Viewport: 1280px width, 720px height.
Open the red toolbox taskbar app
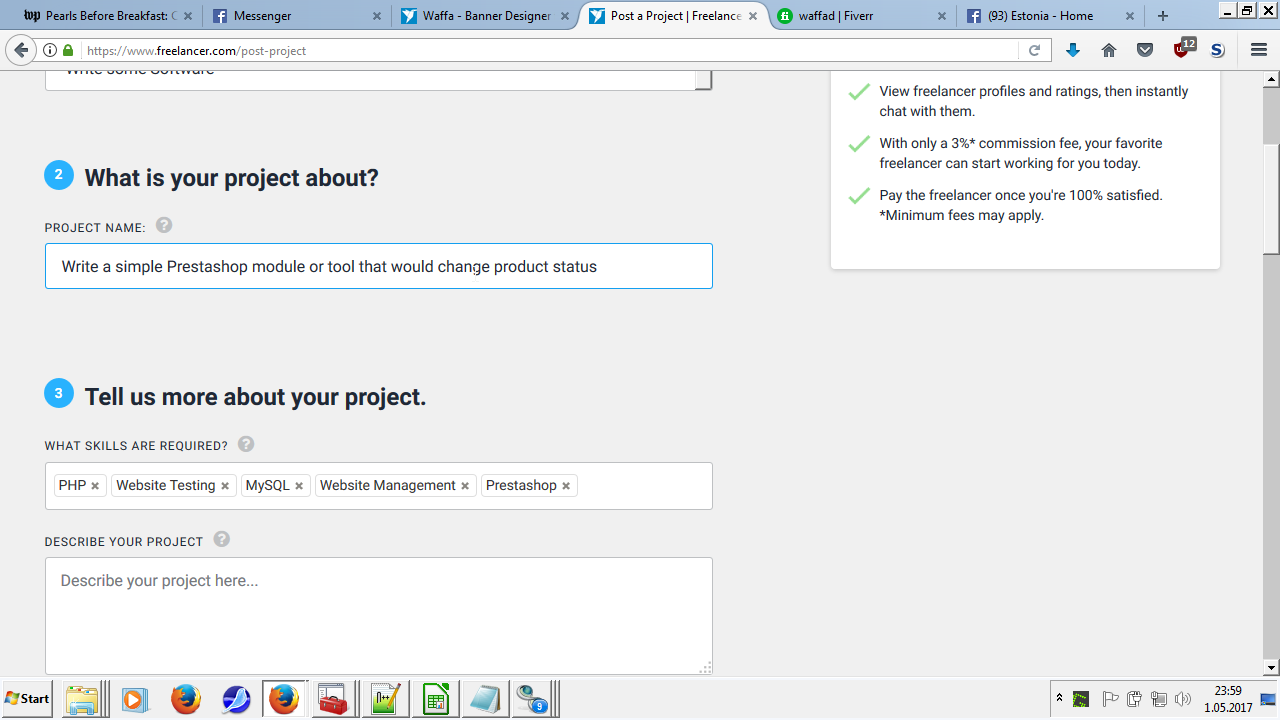332,699
